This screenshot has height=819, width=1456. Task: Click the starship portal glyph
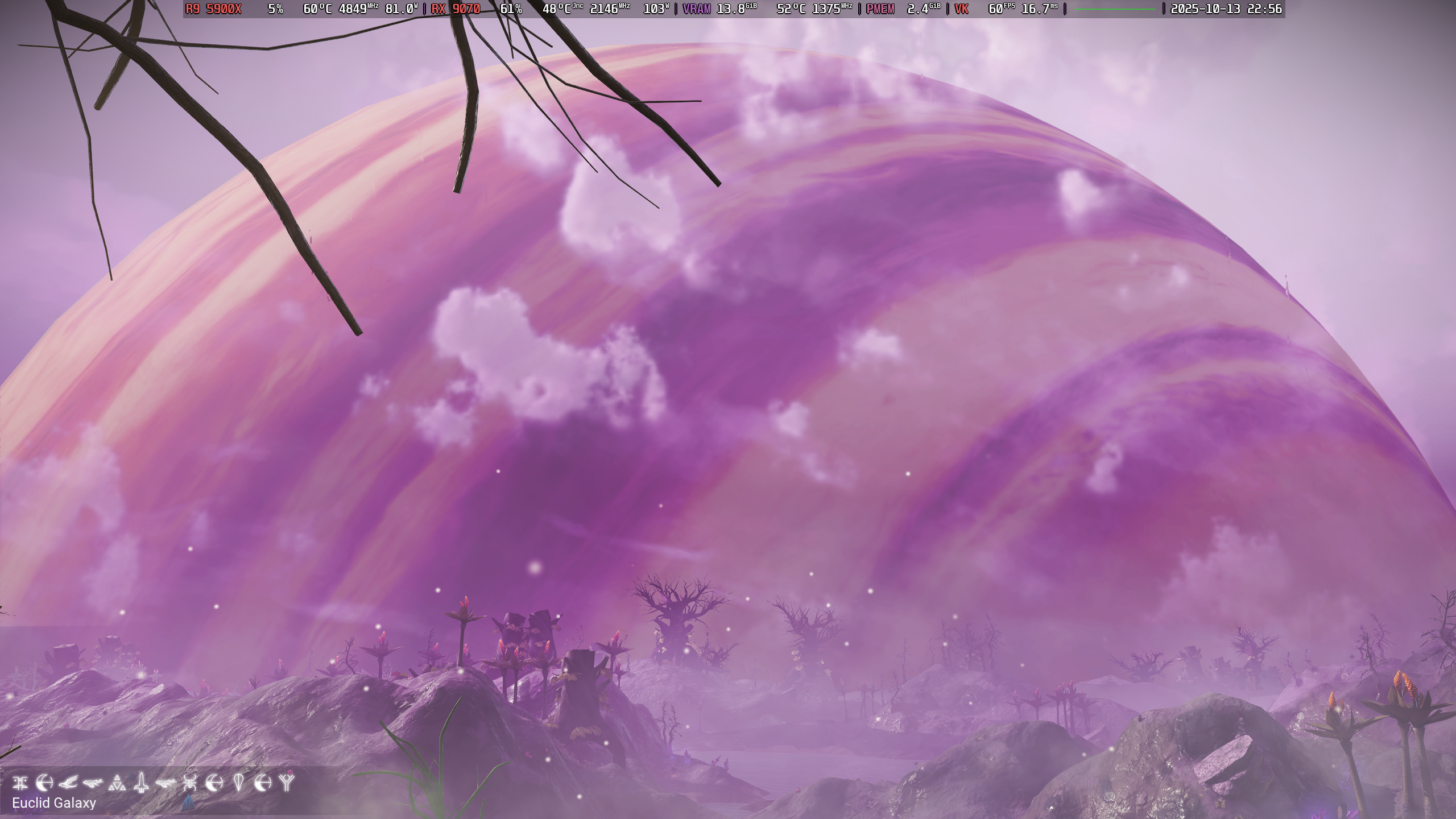pyautogui.click(x=141, y=783)
